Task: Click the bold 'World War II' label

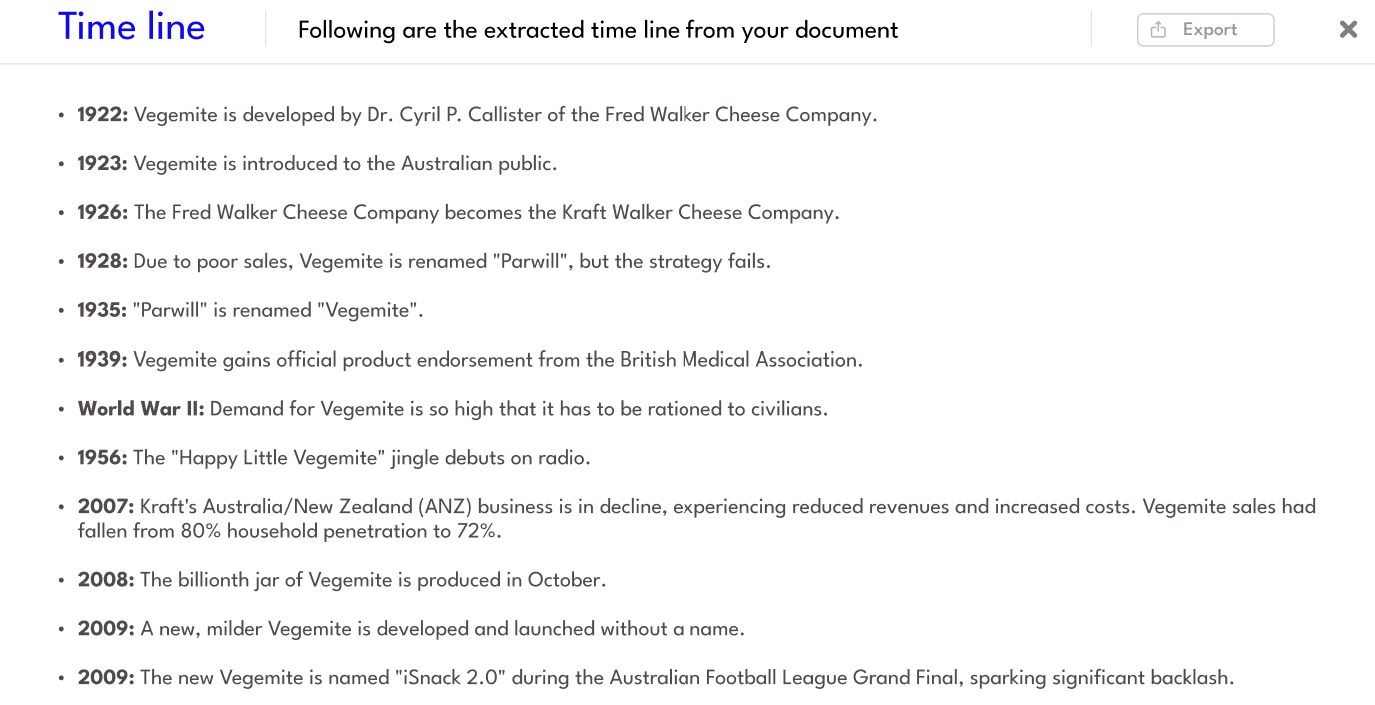Action: 141,409
